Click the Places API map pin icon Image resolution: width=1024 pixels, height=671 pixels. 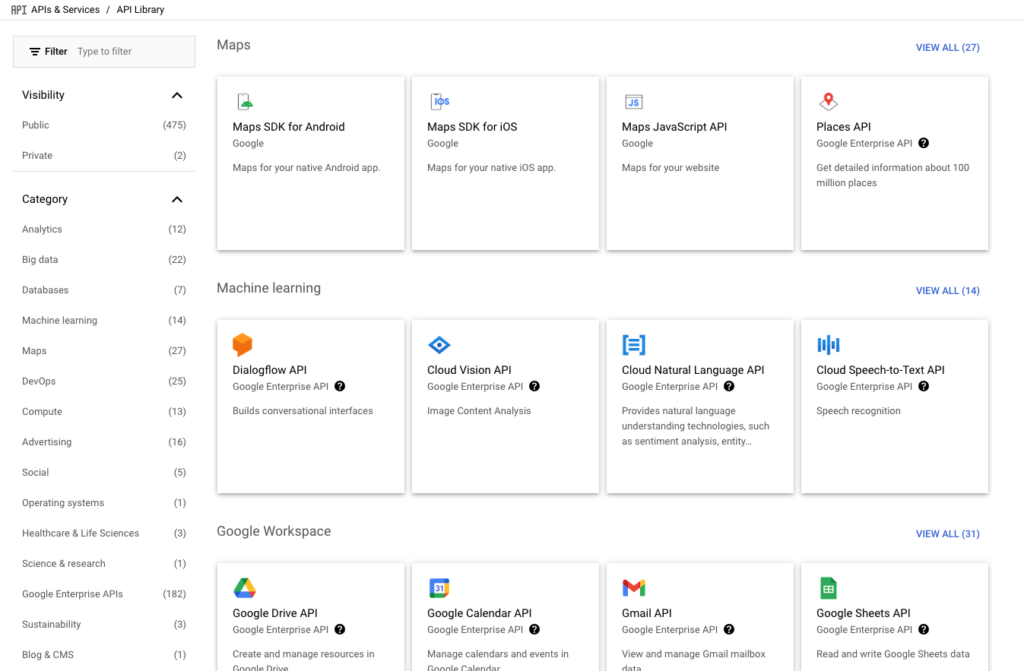pos(828,101)
